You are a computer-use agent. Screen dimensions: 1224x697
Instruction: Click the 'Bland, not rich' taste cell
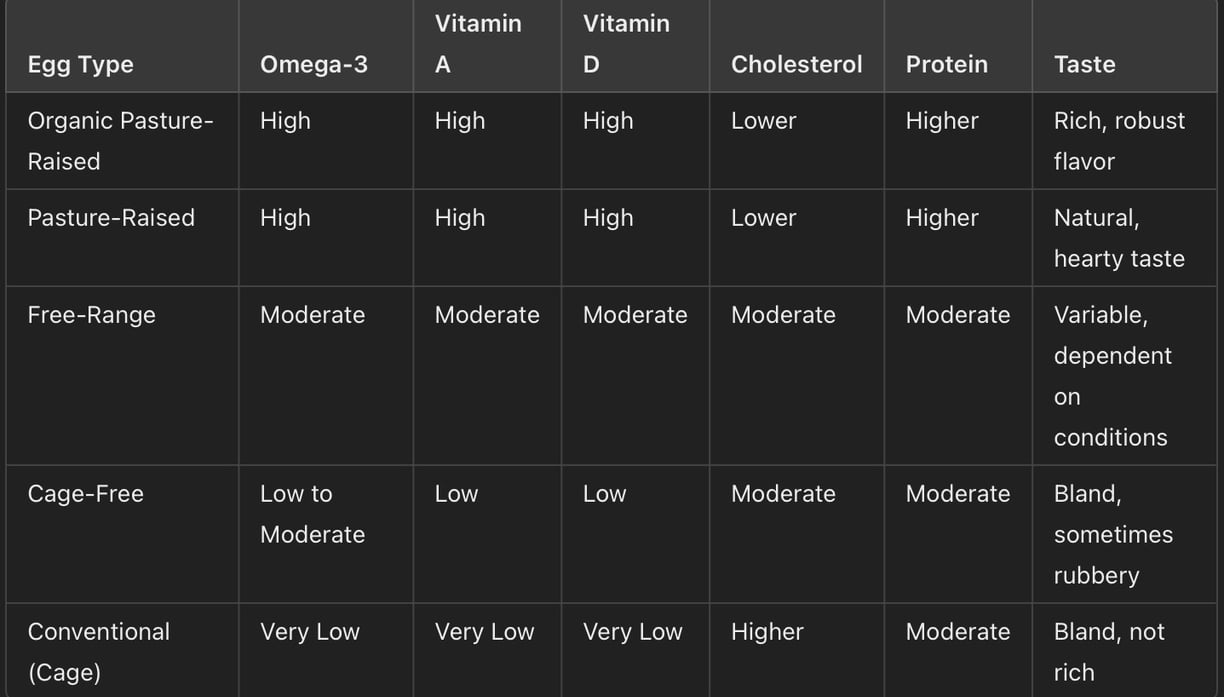1109,652
